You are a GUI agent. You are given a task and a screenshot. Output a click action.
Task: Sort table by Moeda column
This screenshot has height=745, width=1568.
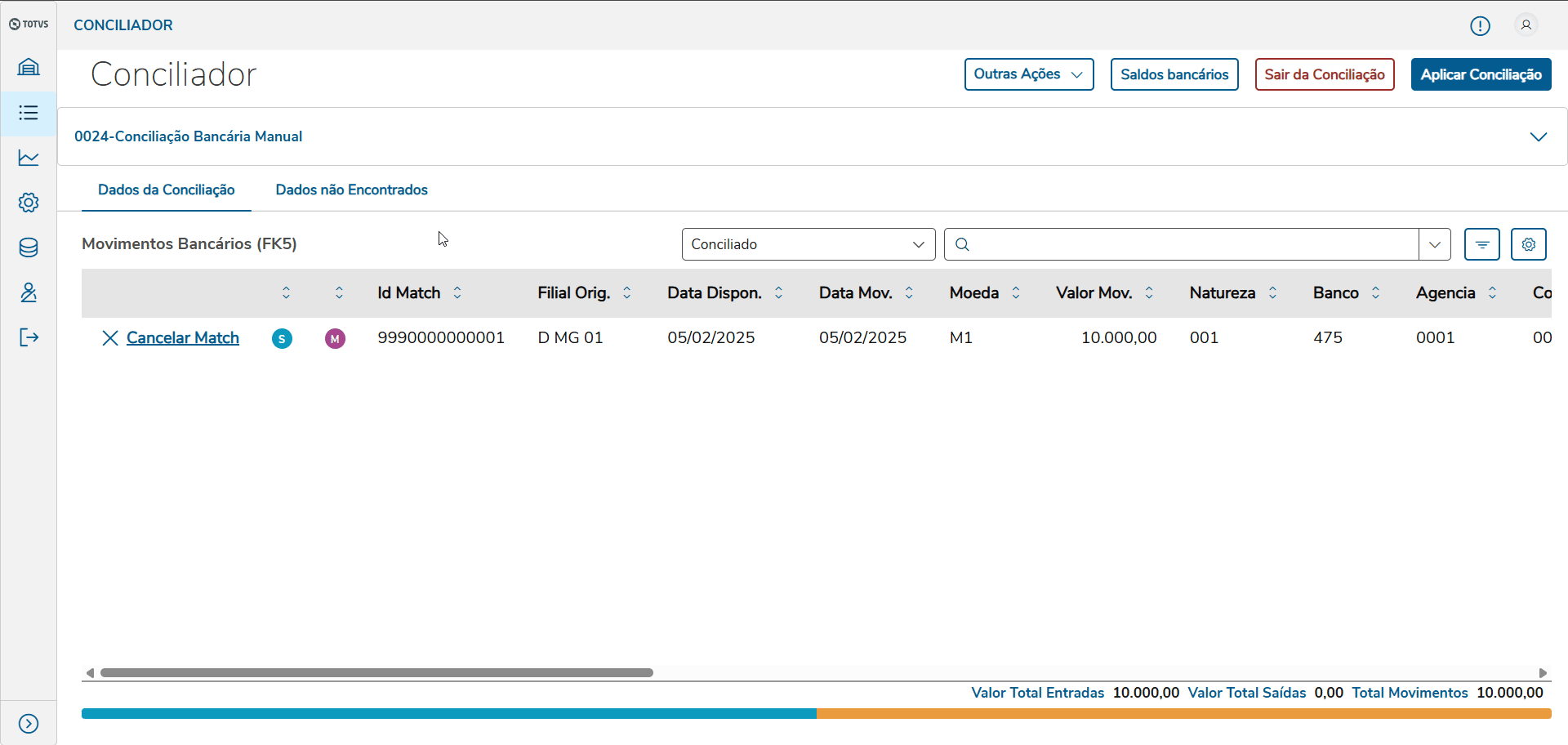1016,292
